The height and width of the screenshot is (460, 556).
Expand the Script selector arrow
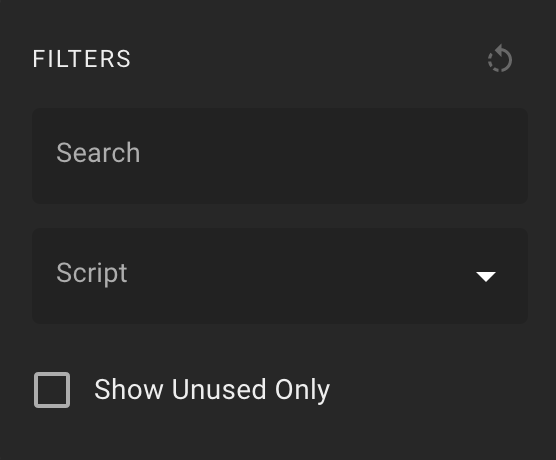(x=486, y=276)
